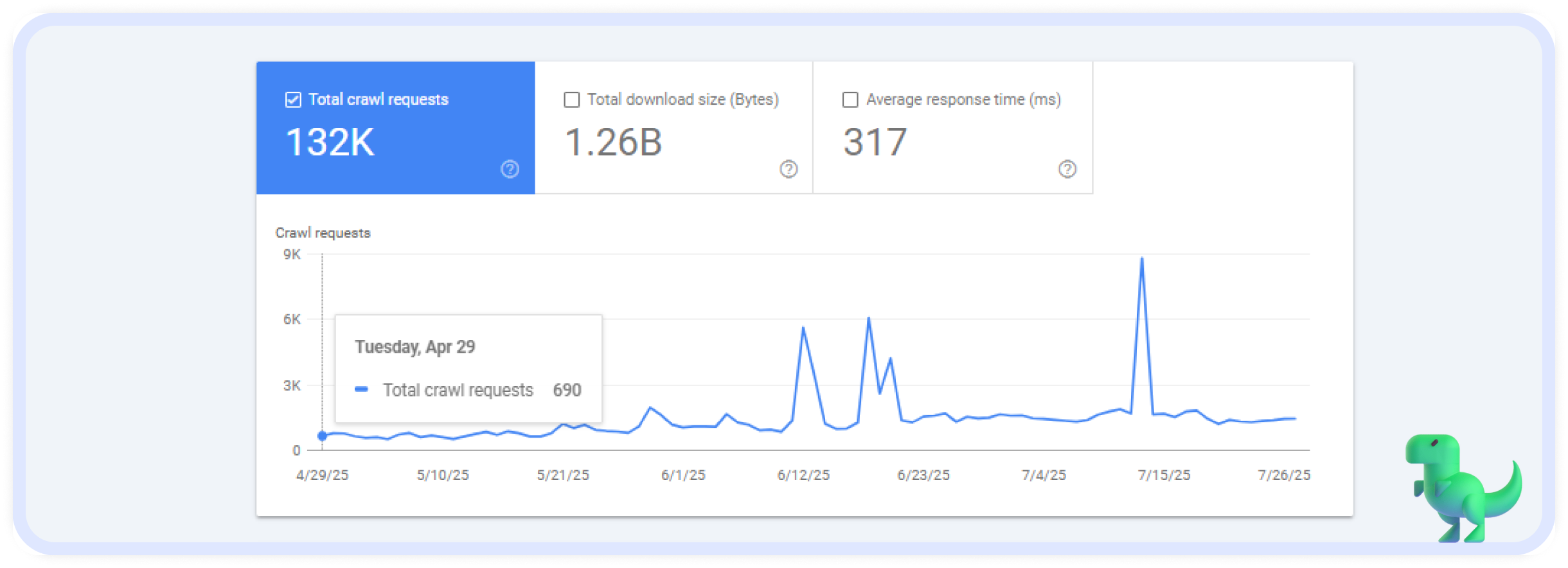Click the blue dash legend marker in tooltip
The image size is (1568, 568).
361,389
